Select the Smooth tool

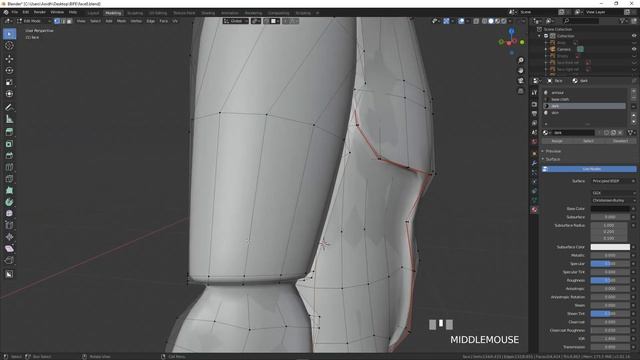click(x=9, y=213)
